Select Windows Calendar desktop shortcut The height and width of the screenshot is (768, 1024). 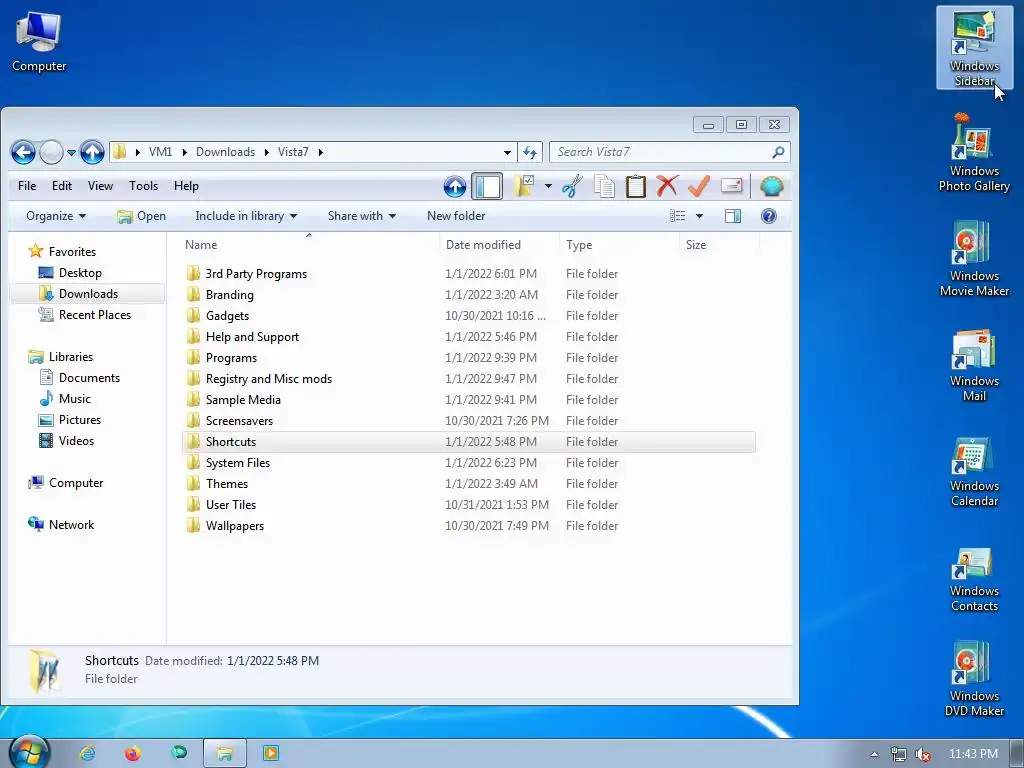974,470
